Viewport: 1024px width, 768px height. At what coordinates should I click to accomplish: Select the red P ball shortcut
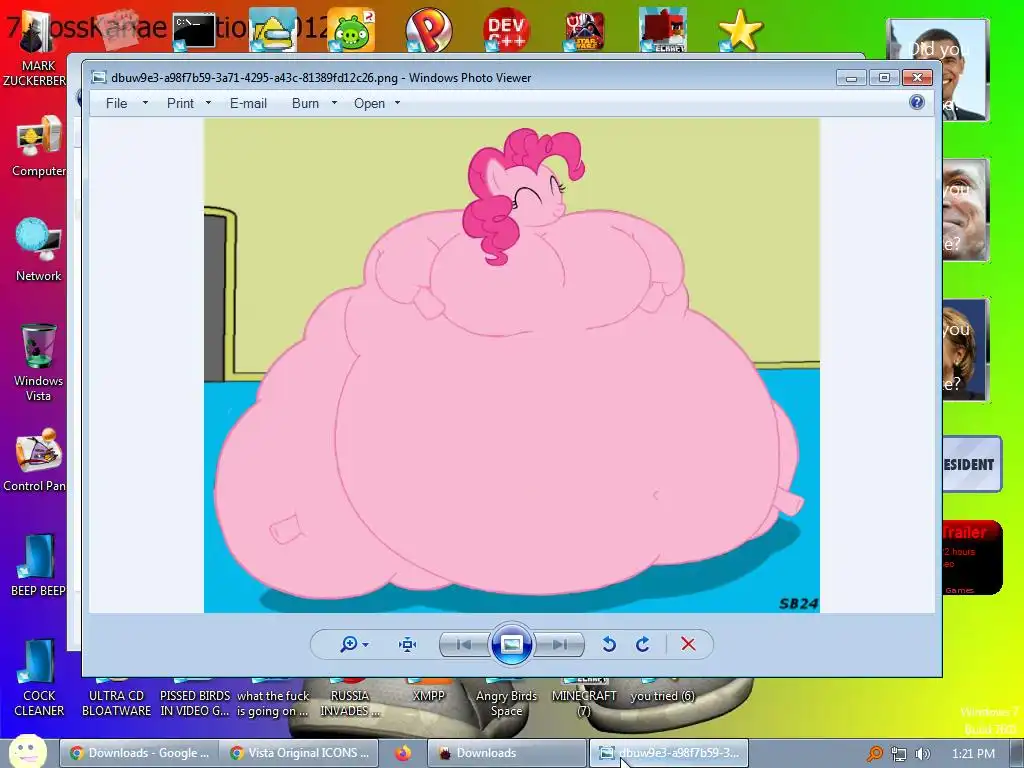428,31
